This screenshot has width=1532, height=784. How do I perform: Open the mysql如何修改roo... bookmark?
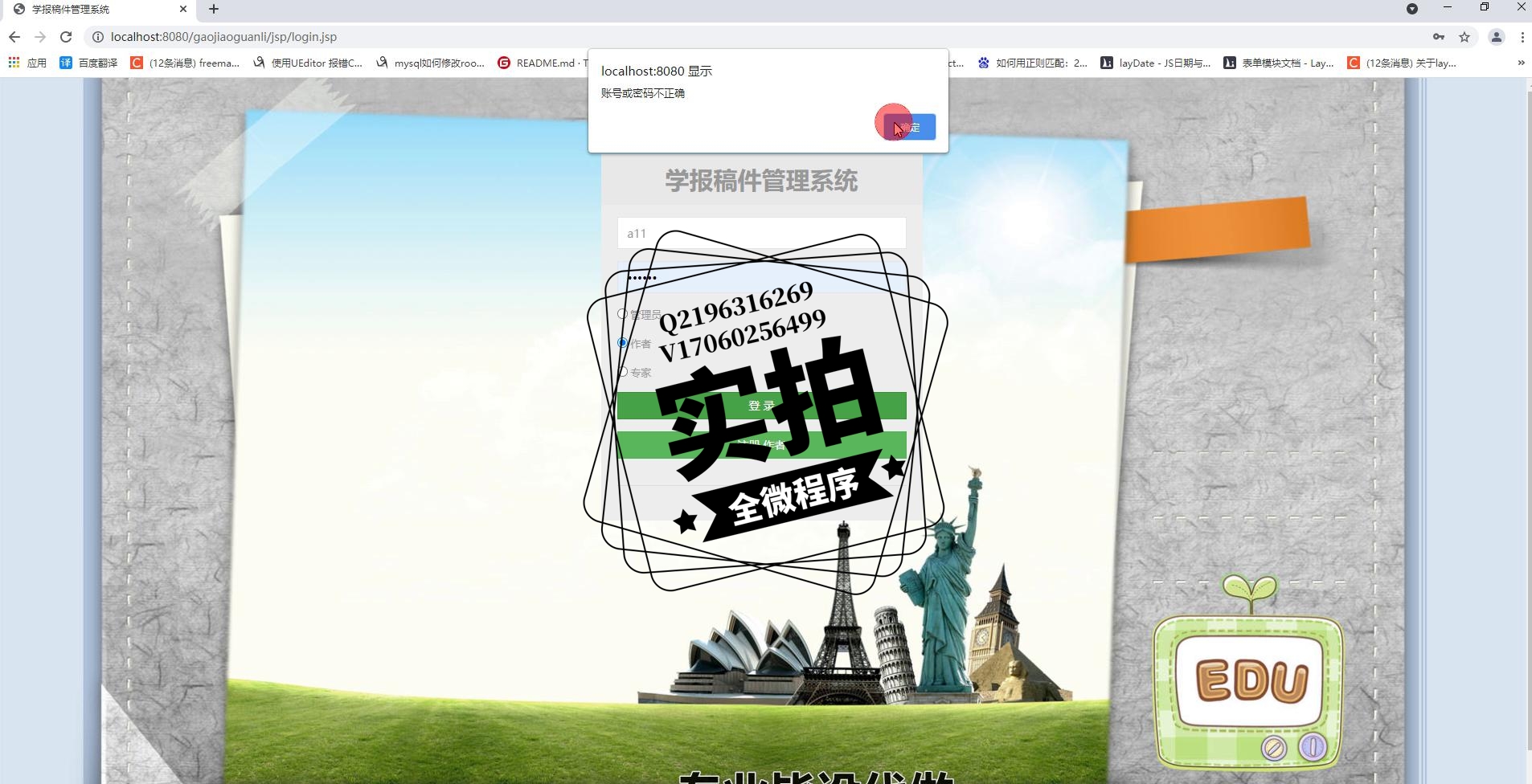click(x=431, y=63)
